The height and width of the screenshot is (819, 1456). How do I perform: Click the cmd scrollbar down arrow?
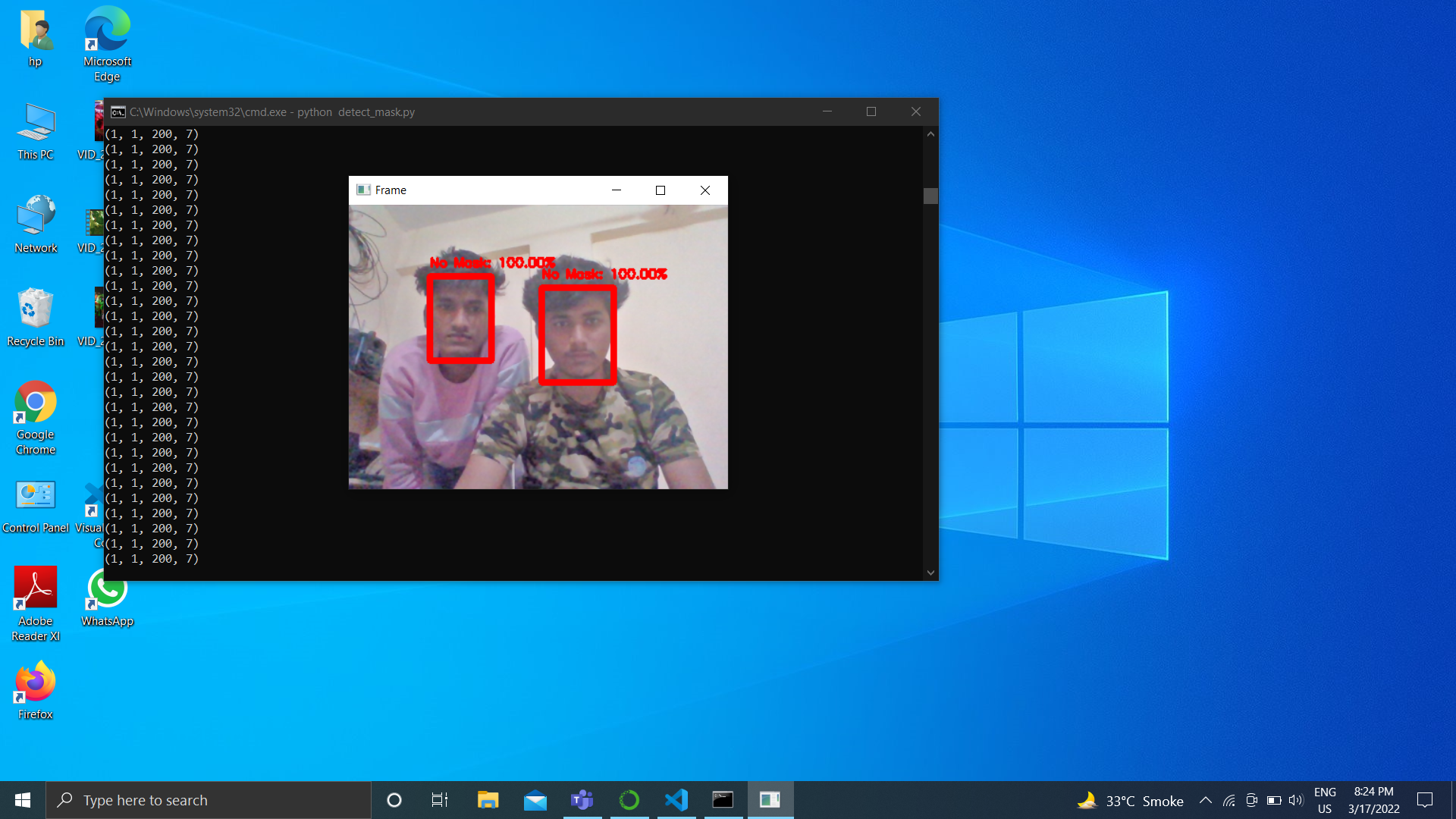click(x=930, y=573)
